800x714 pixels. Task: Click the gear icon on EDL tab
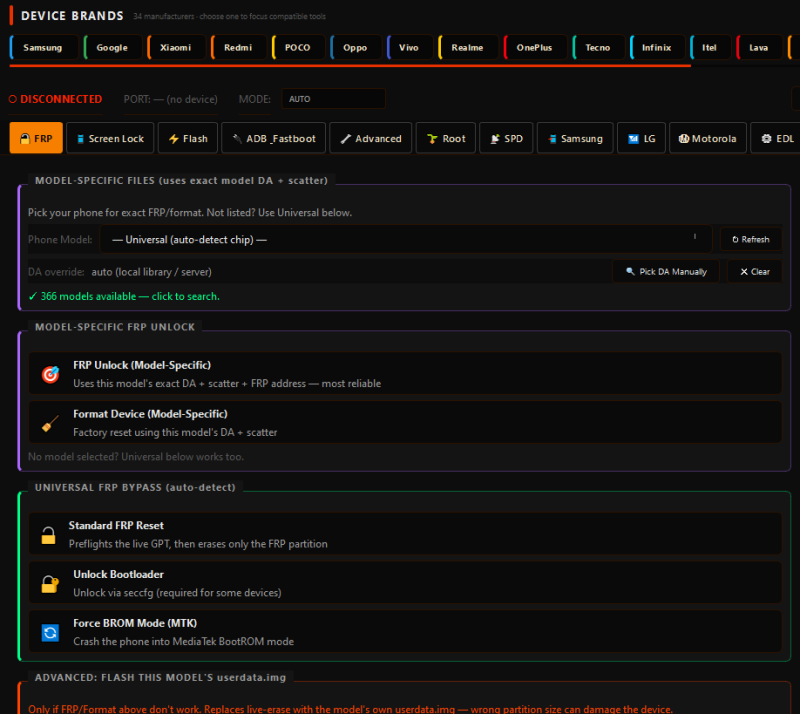(766, 139)
